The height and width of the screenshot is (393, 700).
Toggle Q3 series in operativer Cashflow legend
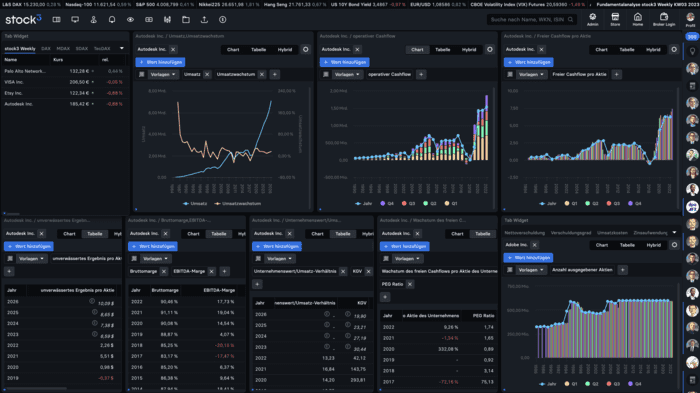pyautogui.click(x=408, y=204)
